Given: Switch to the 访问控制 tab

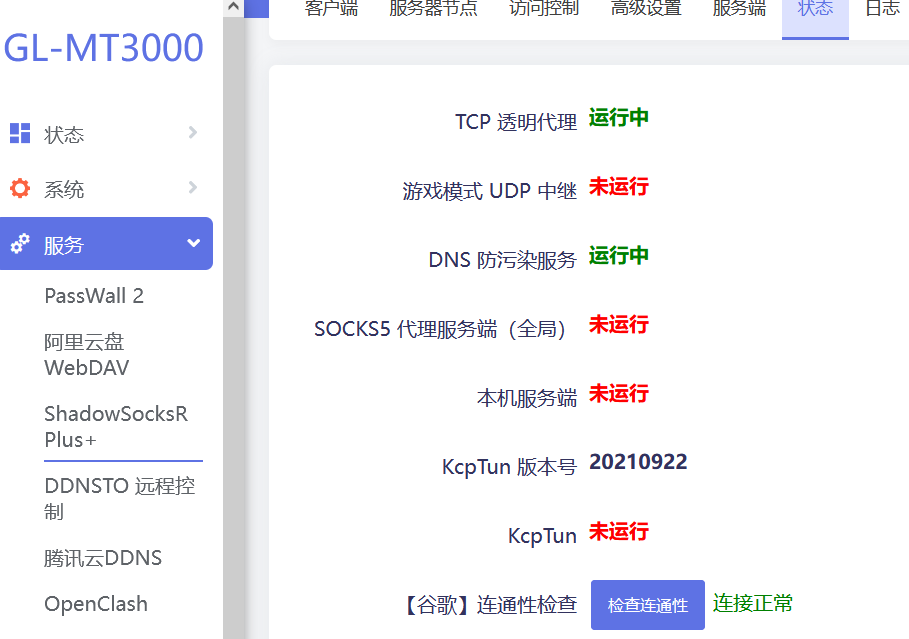Looking at the screenshot, I should point(543,8).
